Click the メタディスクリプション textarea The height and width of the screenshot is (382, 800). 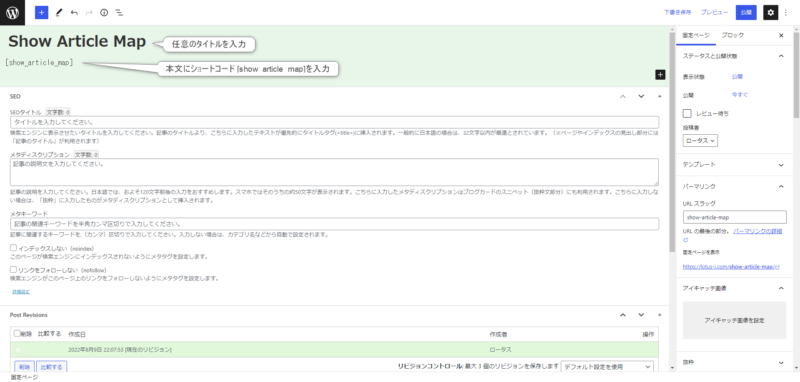334,172
